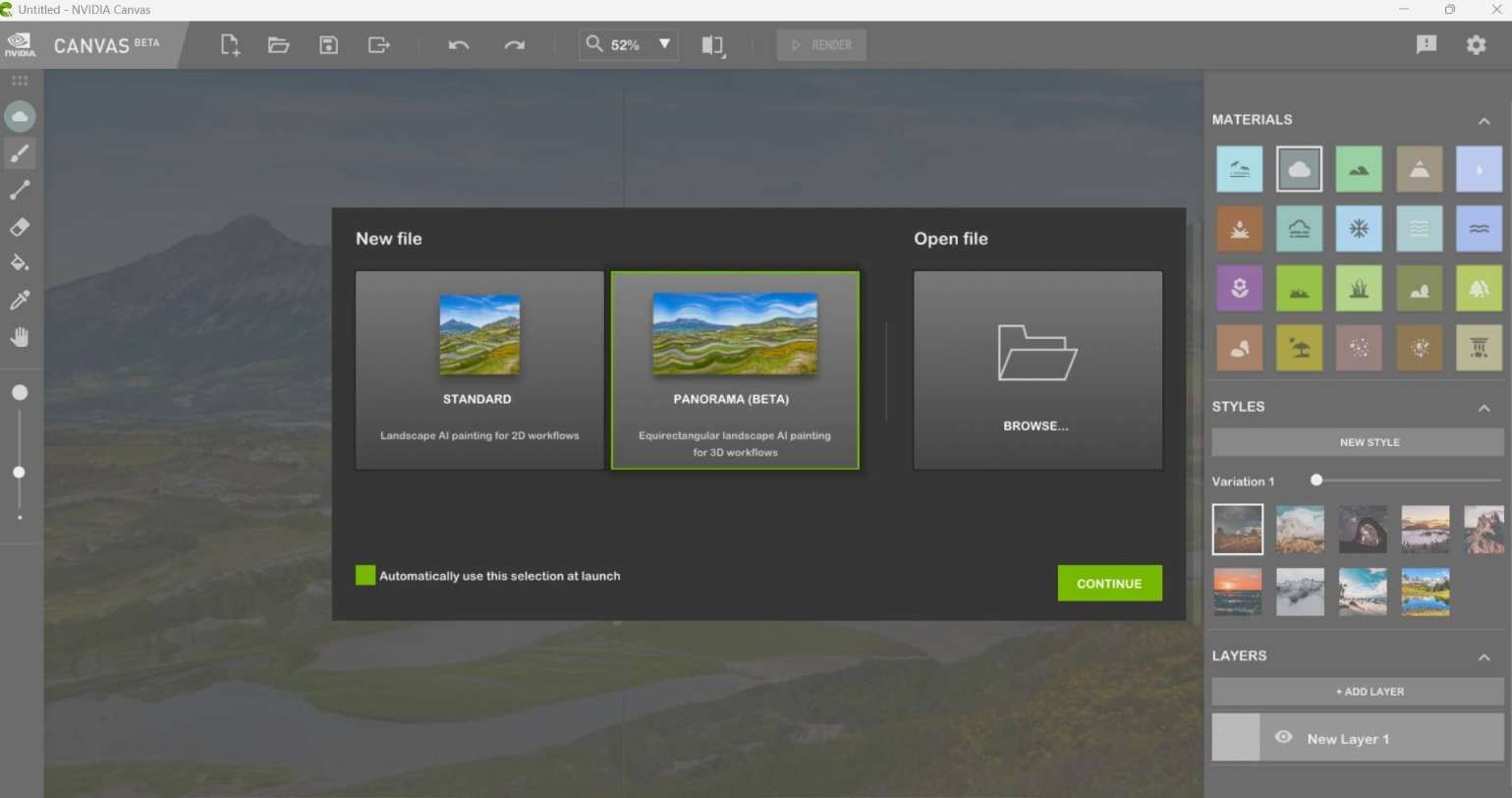Select the Paint Bucket fill tool
This screenshot has width=1512, height=798.
coord(20,263)
